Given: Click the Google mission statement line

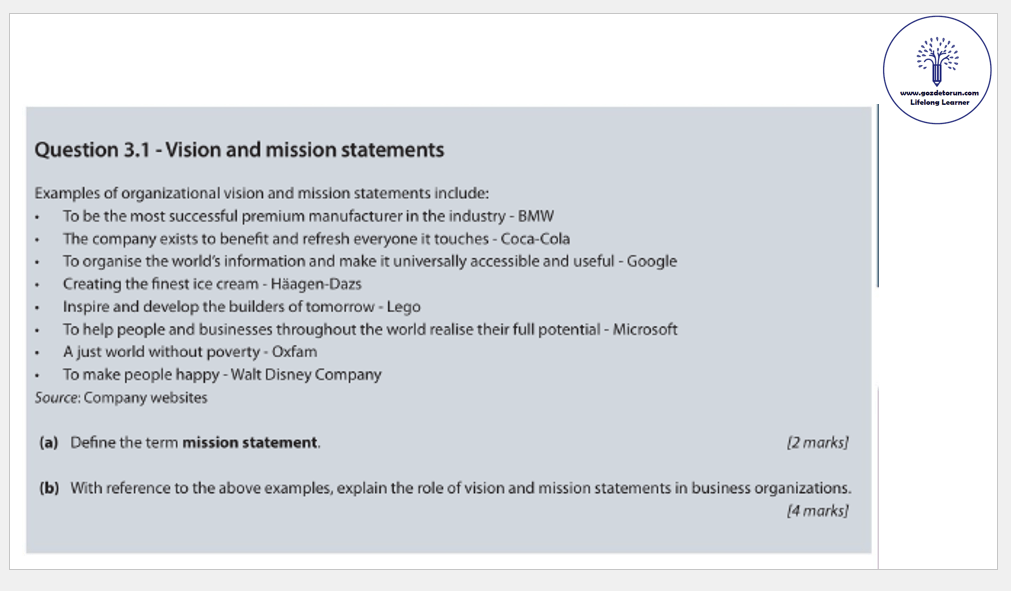Looking at the screenshot, I should tap(369, 261).
